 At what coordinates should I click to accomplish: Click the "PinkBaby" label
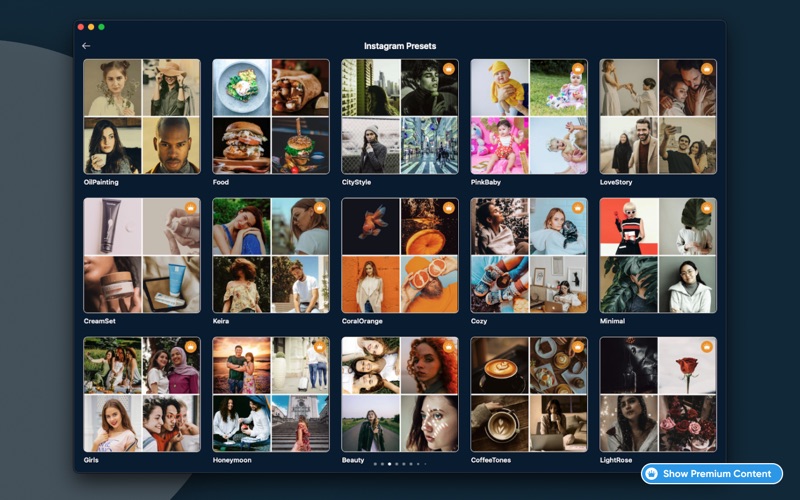coord(485,182)
